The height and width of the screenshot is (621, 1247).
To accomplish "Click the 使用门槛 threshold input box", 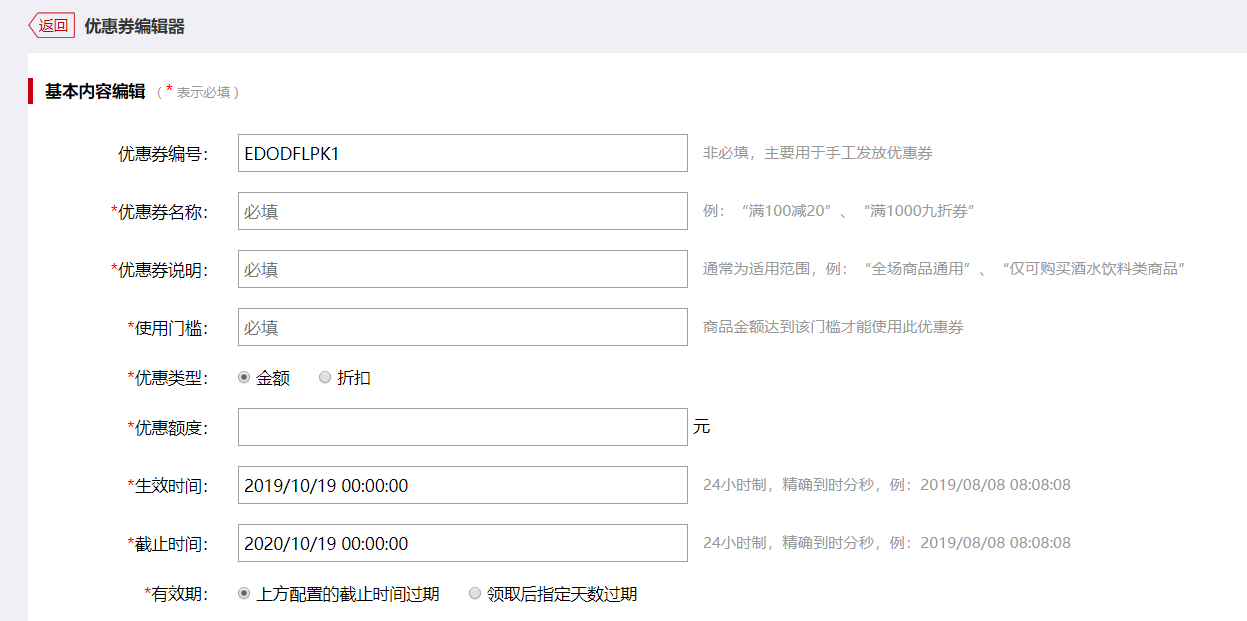I will (462, 326).
